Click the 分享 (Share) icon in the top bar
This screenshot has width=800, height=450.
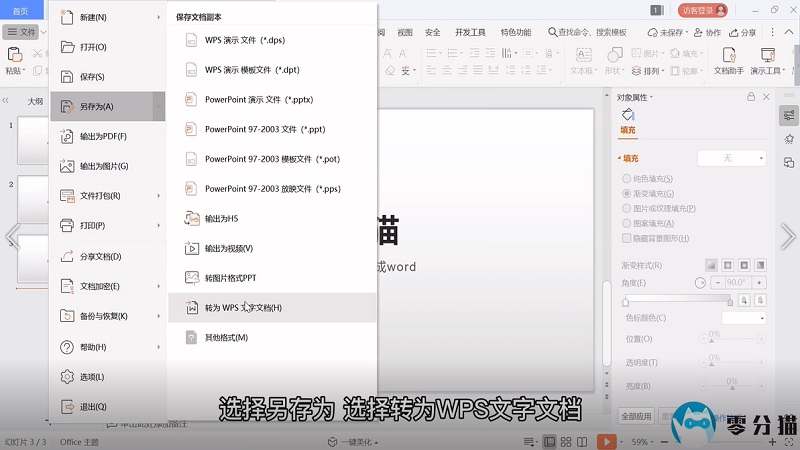pos(742,32)
